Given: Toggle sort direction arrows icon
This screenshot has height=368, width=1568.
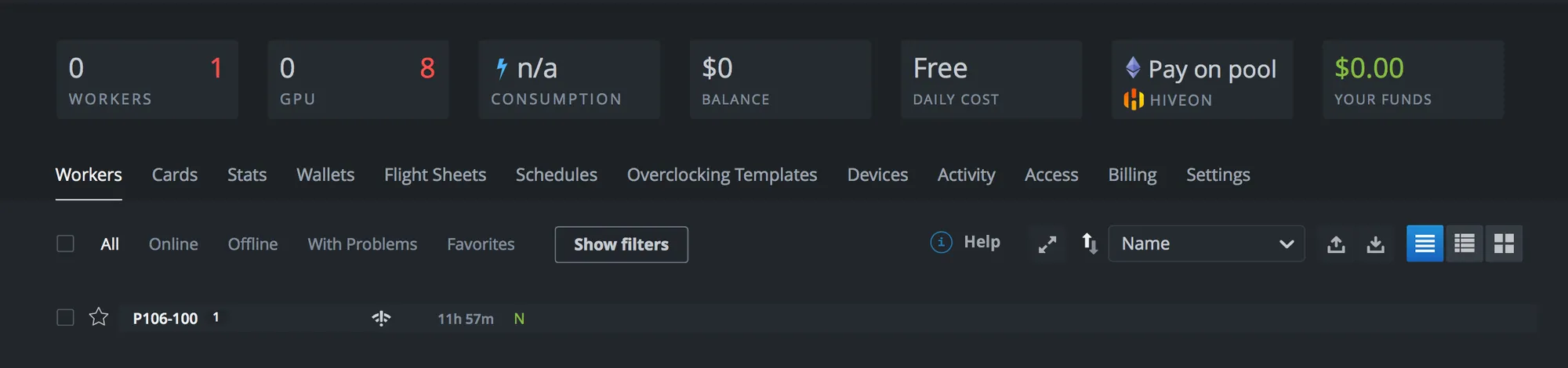Looking at the screenshot, I should pos(1089,244).
